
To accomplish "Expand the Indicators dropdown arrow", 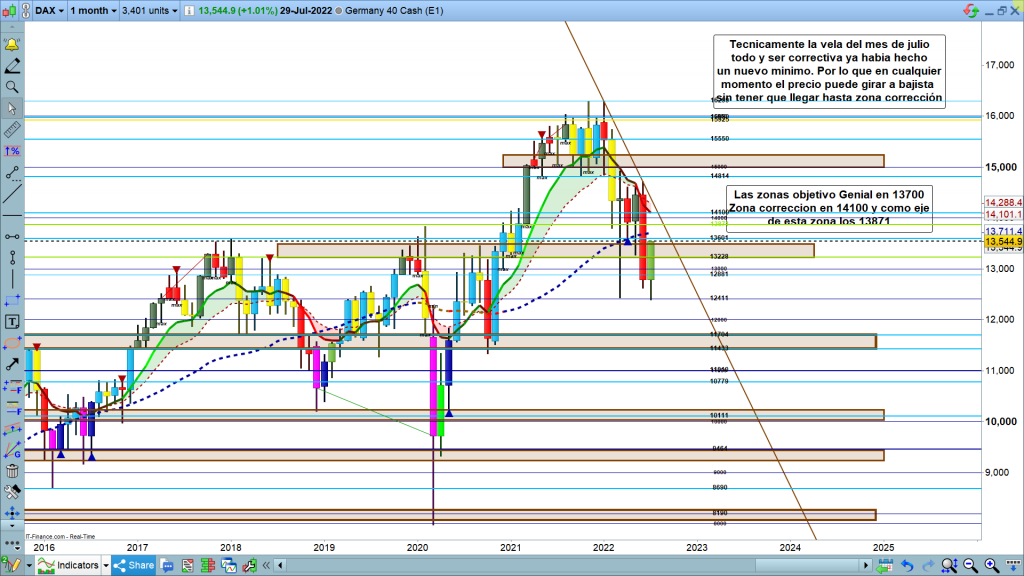I will tap(105, 566).
